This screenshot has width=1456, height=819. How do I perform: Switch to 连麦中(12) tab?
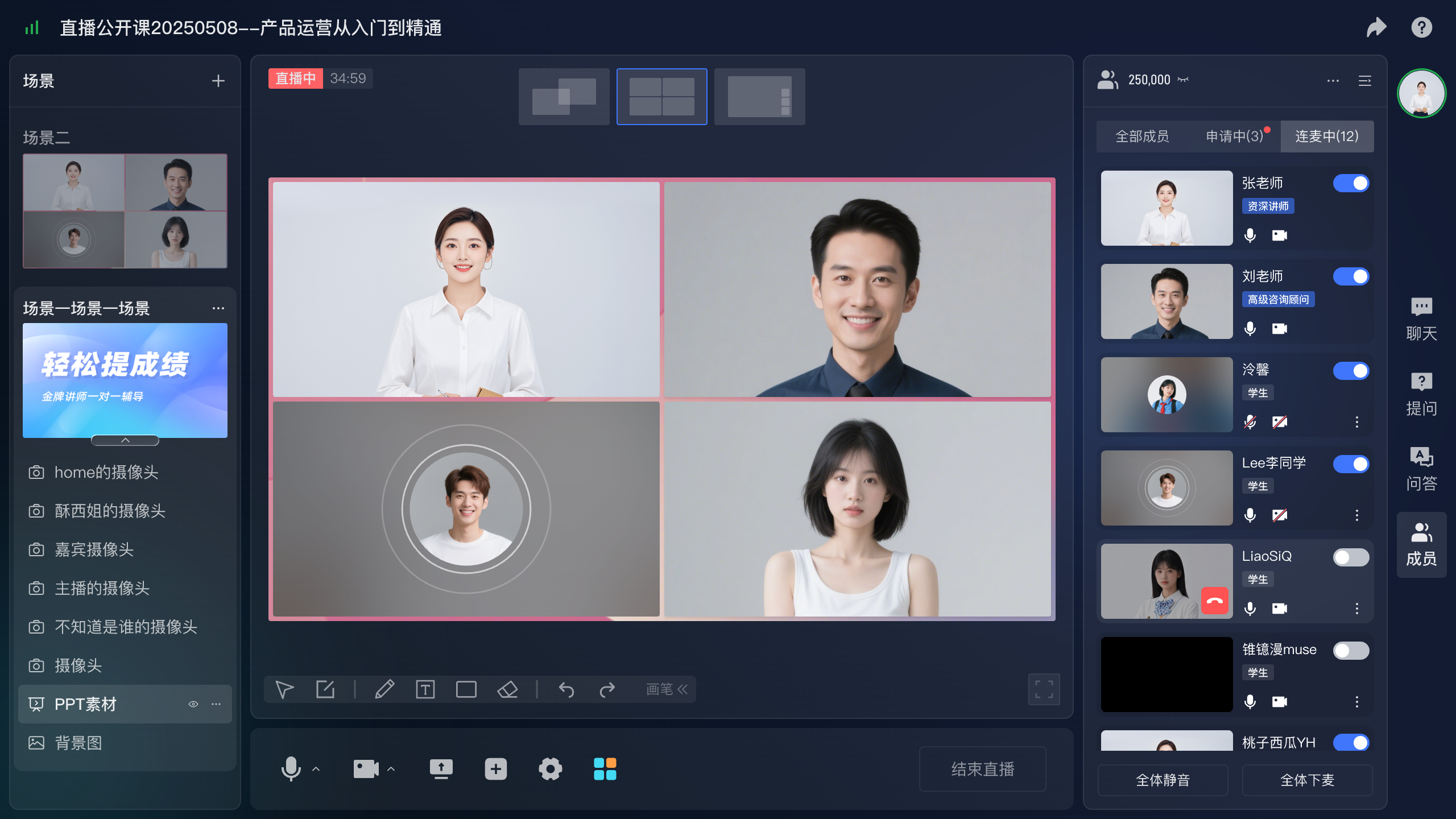(1327, 136)
